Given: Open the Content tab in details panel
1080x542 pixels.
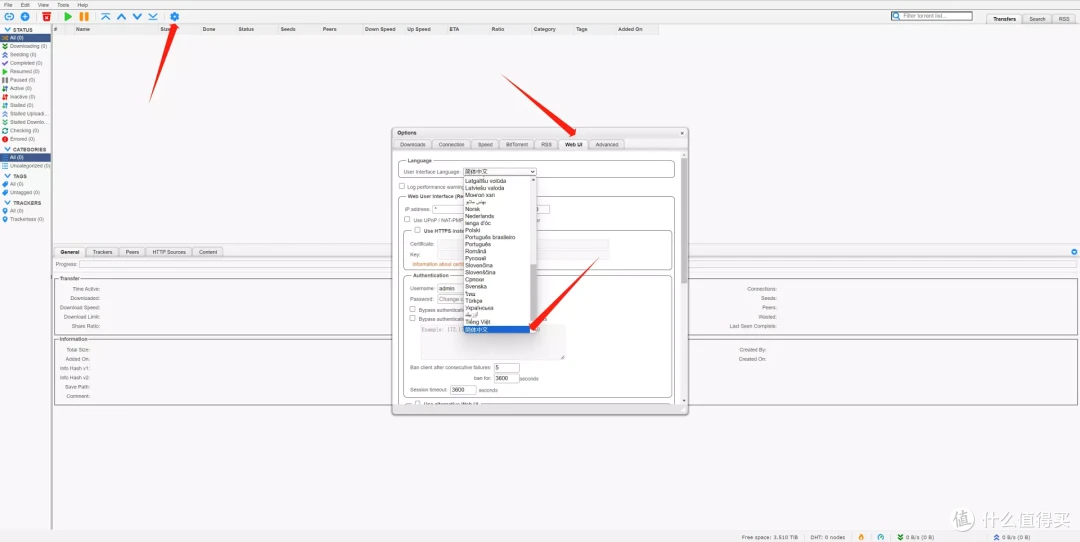Looking at the screenshot, I should pos(208,252).
